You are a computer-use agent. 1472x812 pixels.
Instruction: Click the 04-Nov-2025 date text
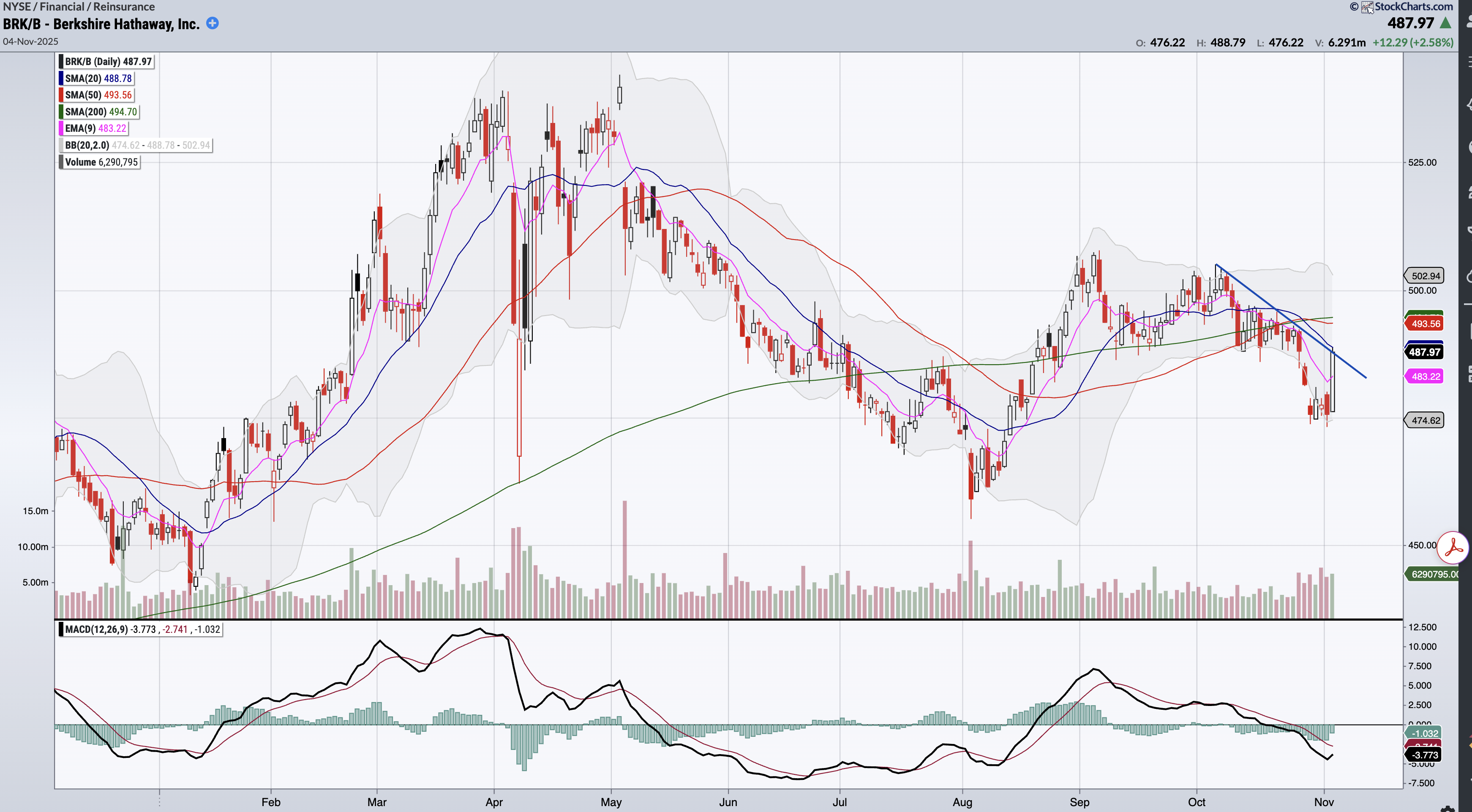tap(30, 42)
